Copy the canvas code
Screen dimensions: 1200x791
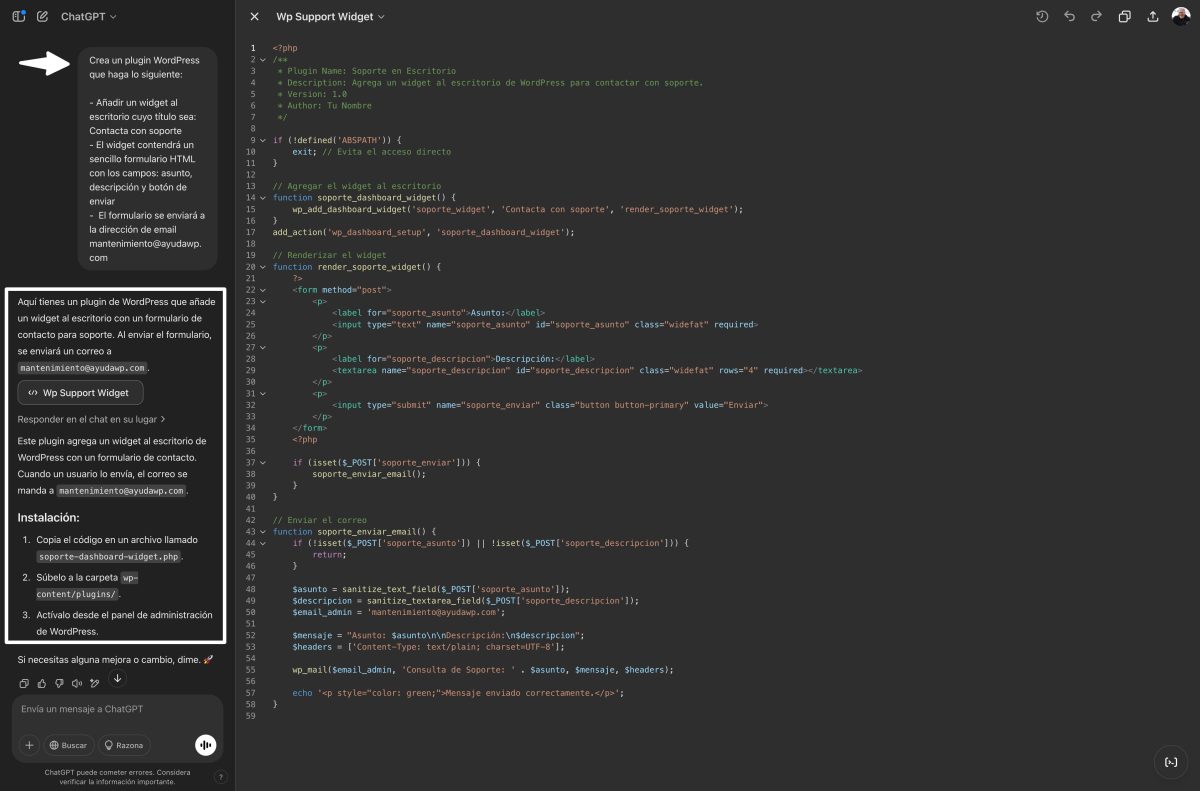click(1125, 16)
